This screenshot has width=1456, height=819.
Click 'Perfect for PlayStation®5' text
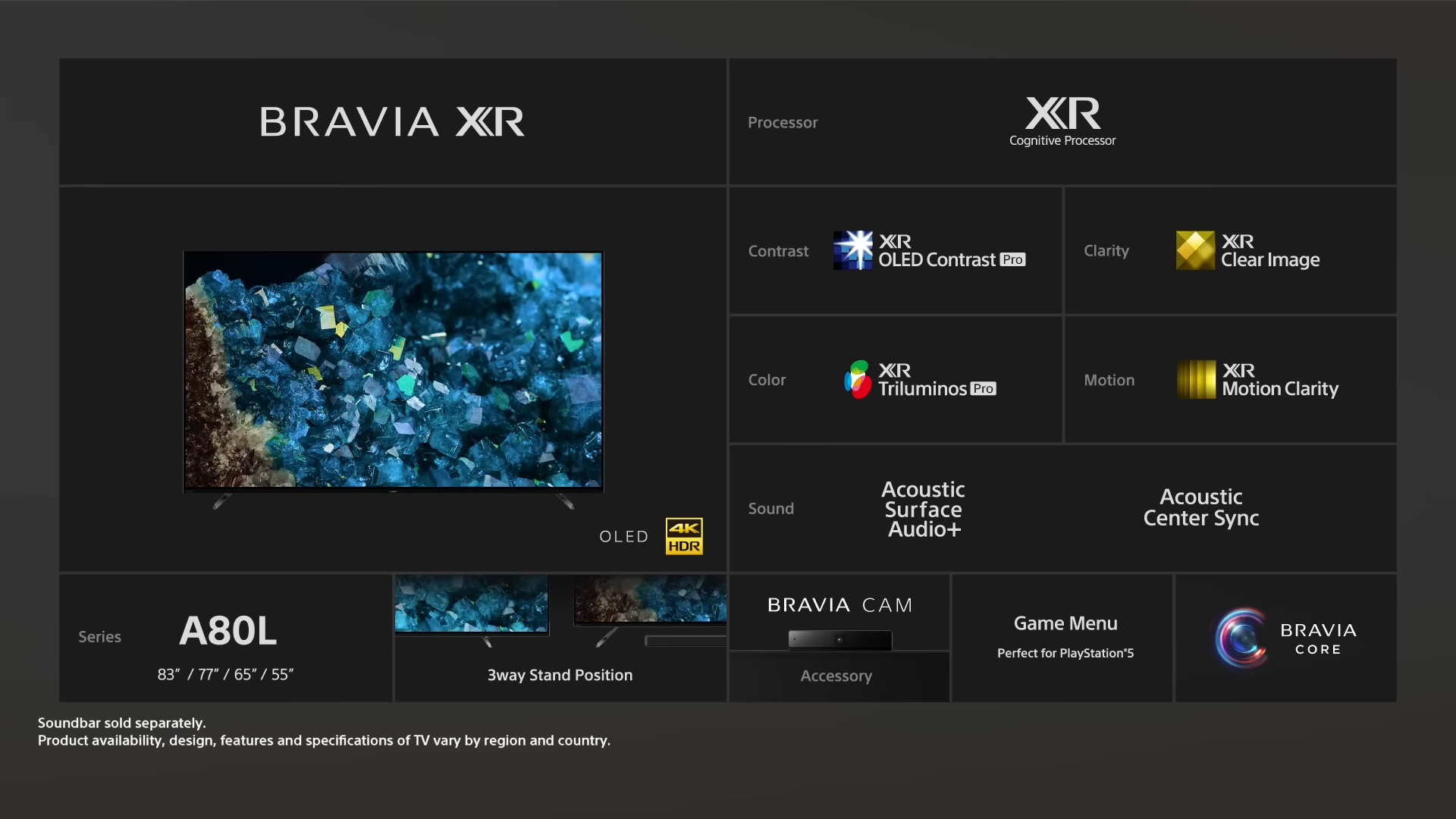[1065, 653]
